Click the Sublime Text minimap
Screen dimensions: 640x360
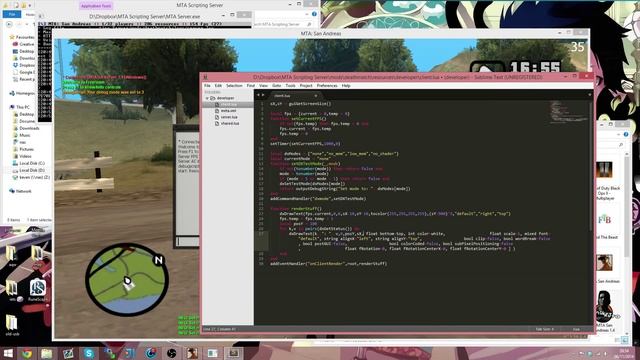569,112
